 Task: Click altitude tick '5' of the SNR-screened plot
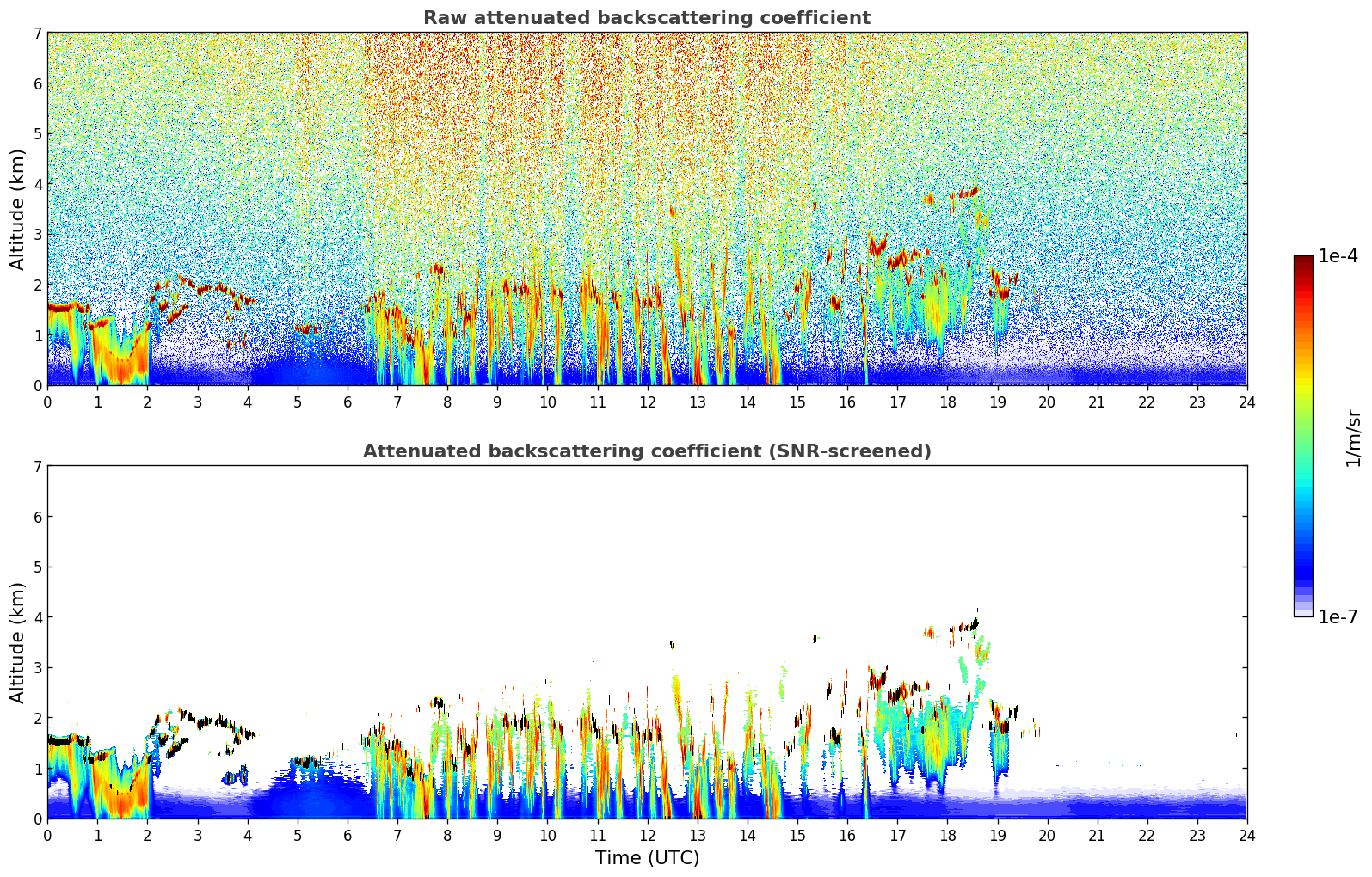point(37,567)
